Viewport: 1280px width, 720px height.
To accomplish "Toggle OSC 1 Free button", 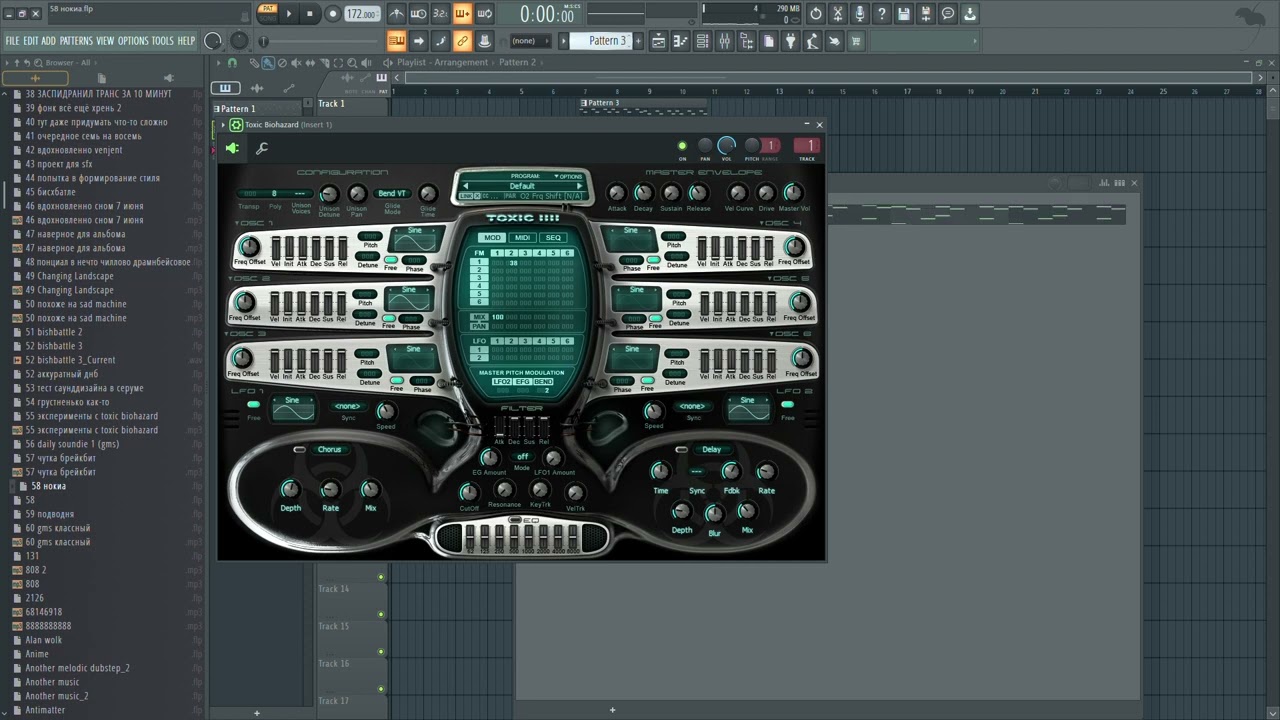I will (391, 259).
